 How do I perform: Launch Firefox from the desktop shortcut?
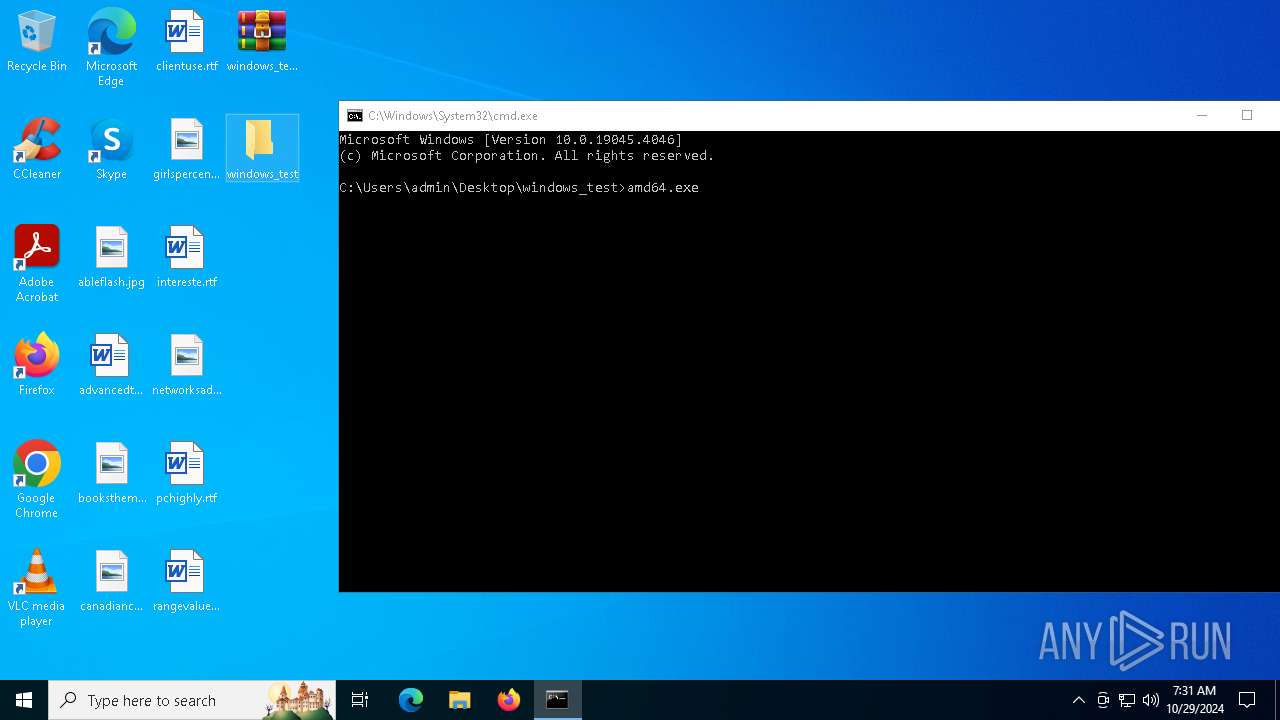[37, 366]
